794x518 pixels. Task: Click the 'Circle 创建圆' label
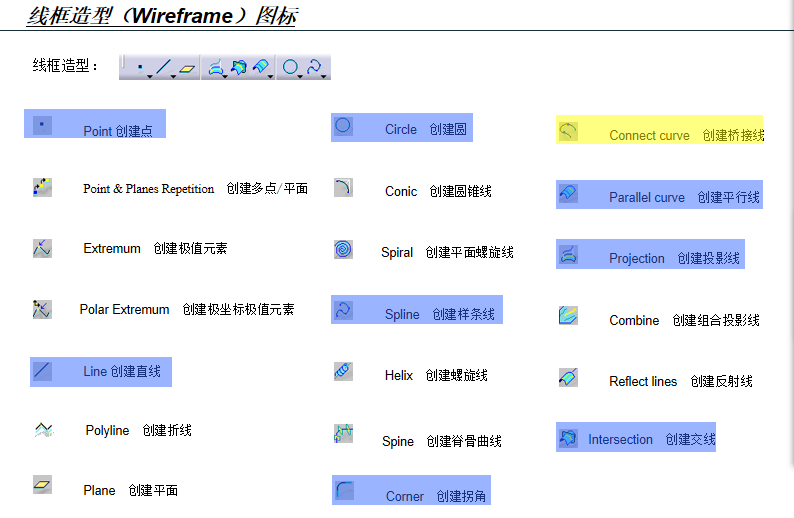point(426,130)
